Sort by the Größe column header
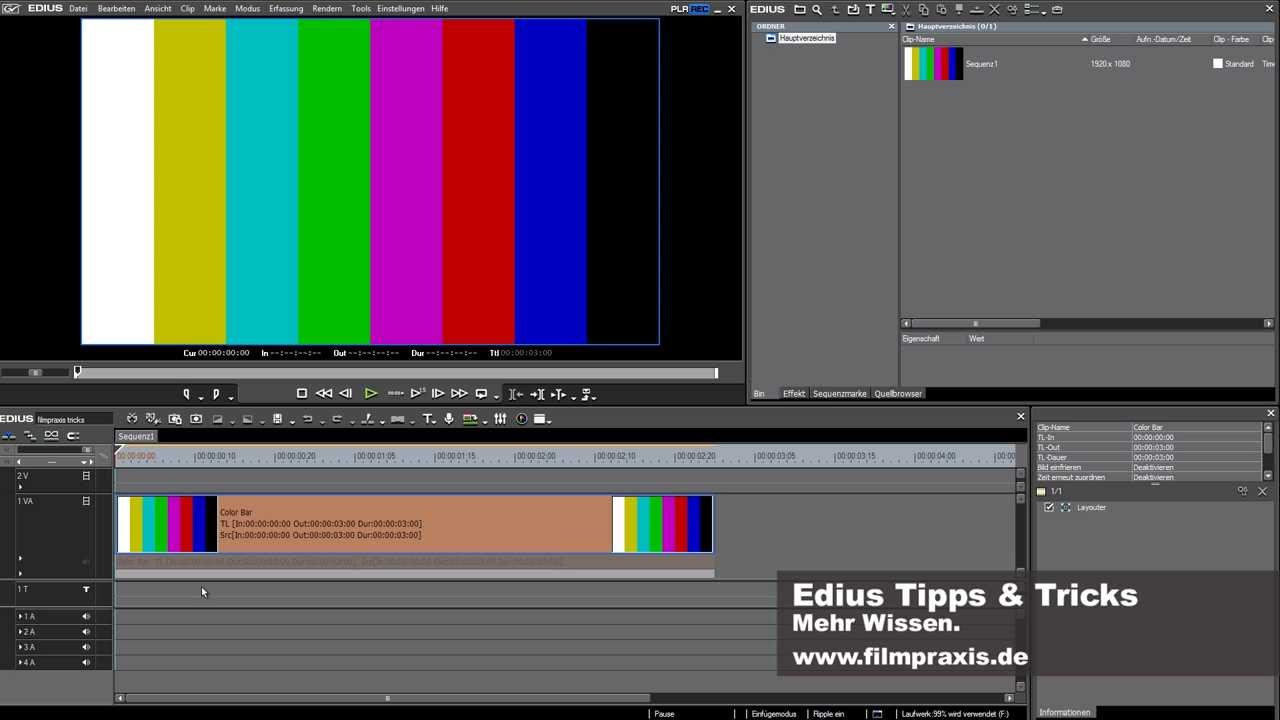This screenshot has height=720, width=1280. click(x=1100, y=40)
